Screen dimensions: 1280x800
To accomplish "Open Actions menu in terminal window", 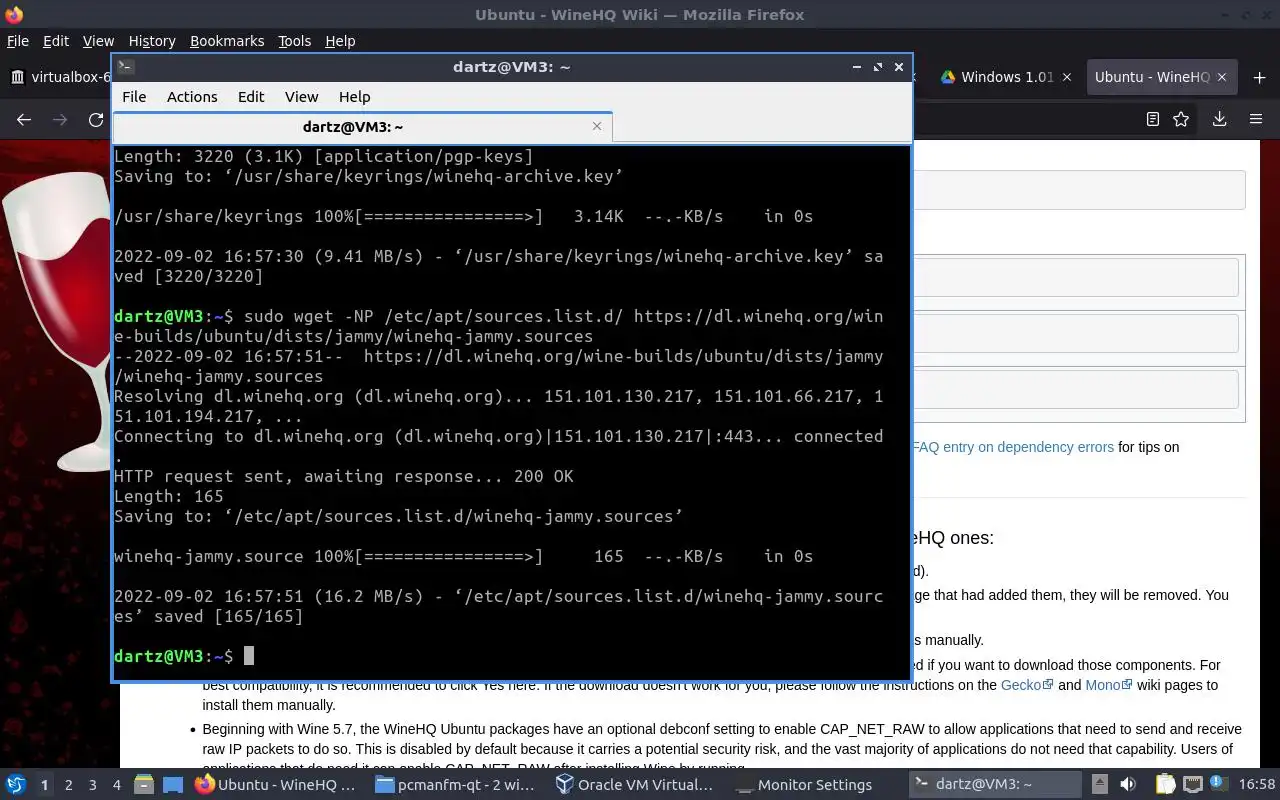I will (192, 97).
